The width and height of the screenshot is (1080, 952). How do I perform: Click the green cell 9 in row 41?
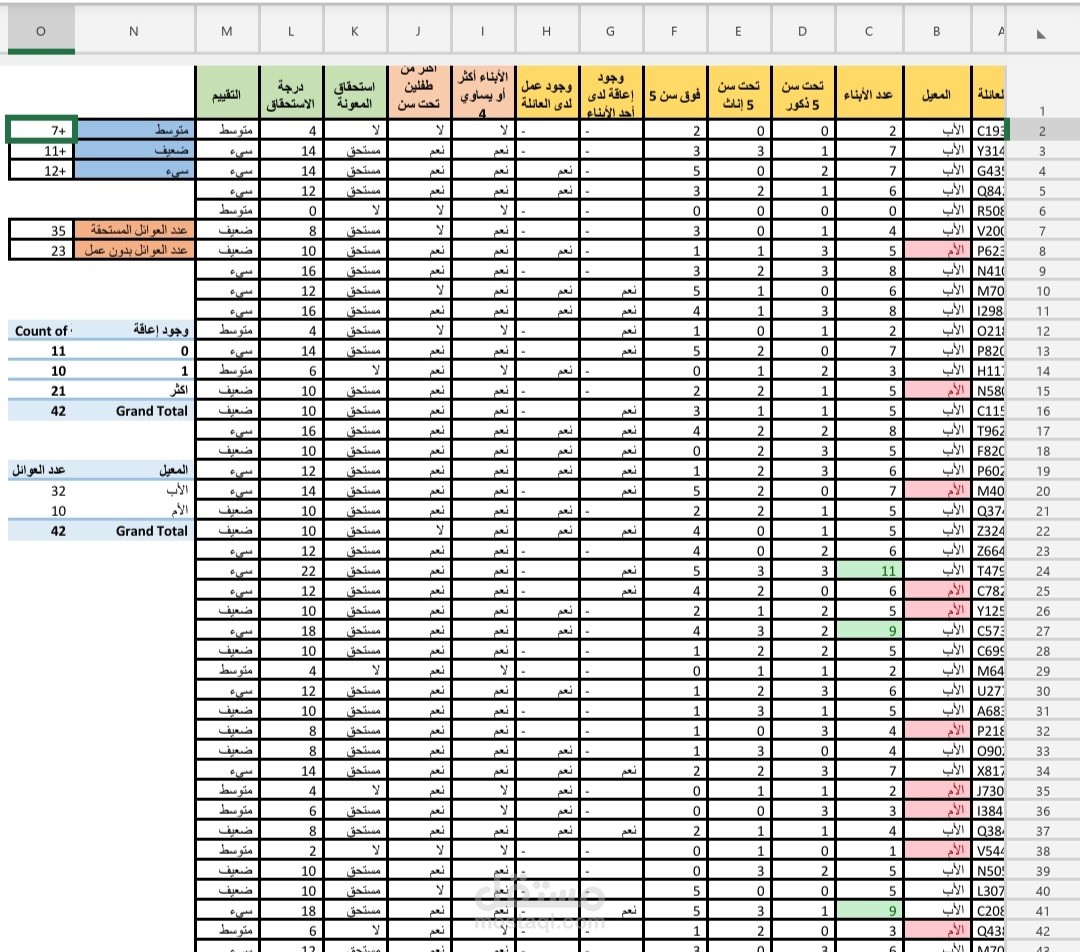pos(869,910)
